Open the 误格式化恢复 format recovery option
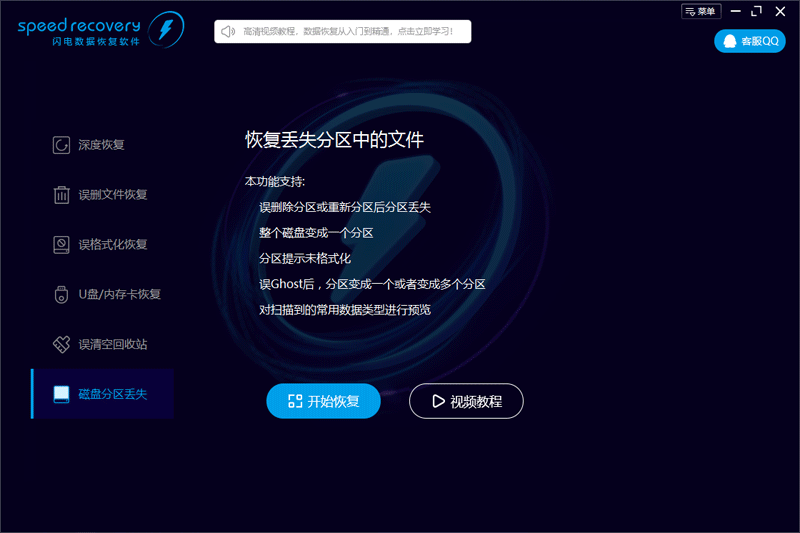The height and width of the screenshot is (533, 800). tap(112, 244)
